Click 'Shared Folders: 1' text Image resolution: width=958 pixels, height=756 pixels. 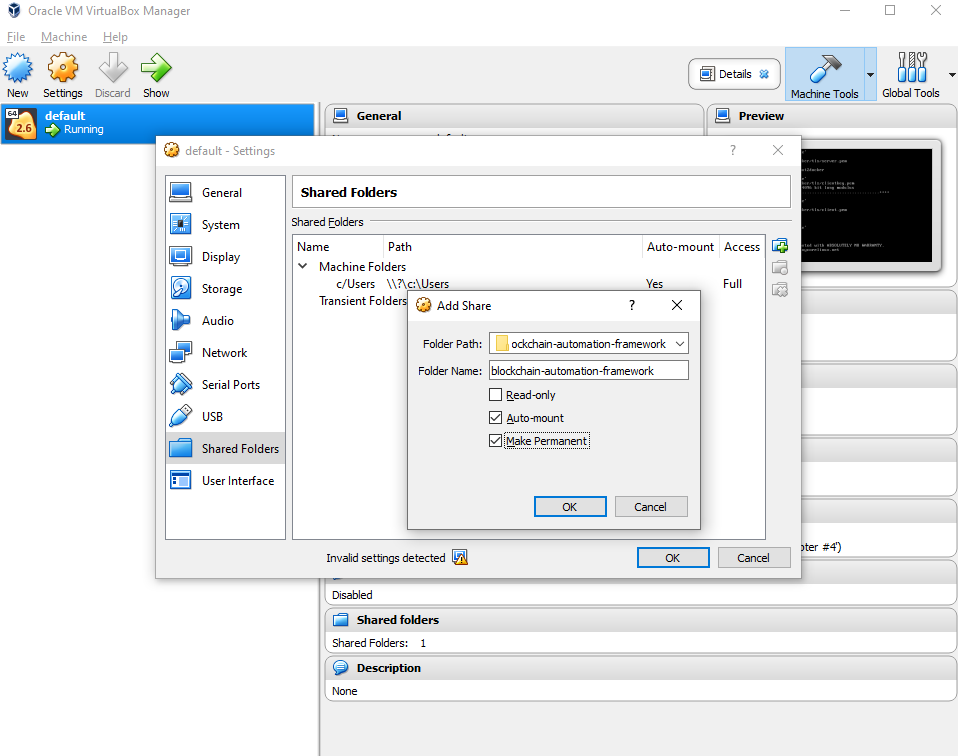click(x=379, y=642)
